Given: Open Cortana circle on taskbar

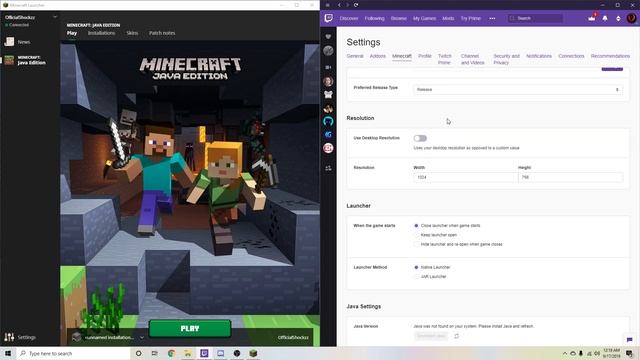Looking at the screenshot, I should point(138,353).
